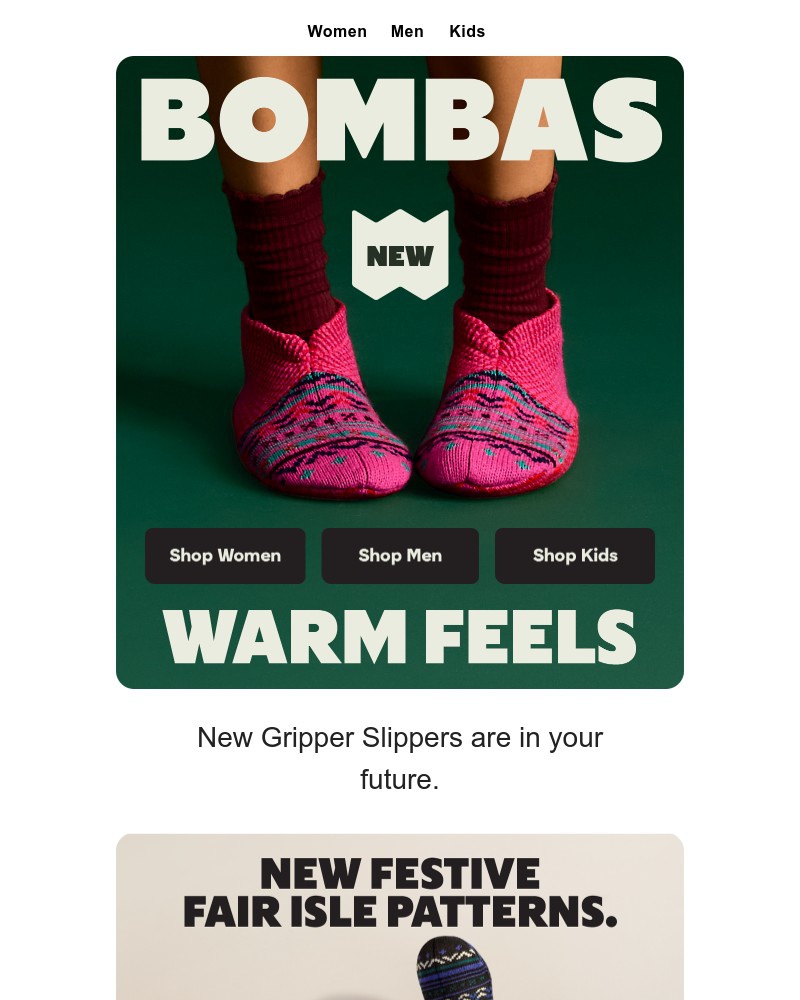Open the Women navigation link
The image size is (800, 1000).
336,31
